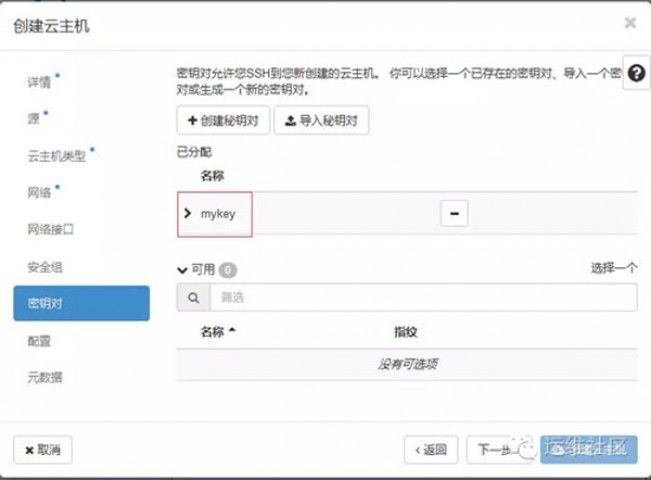Switch to the 源 tab
Viewport: 651px width, 480px height.
pyautogui.click(x=34, y=118)
